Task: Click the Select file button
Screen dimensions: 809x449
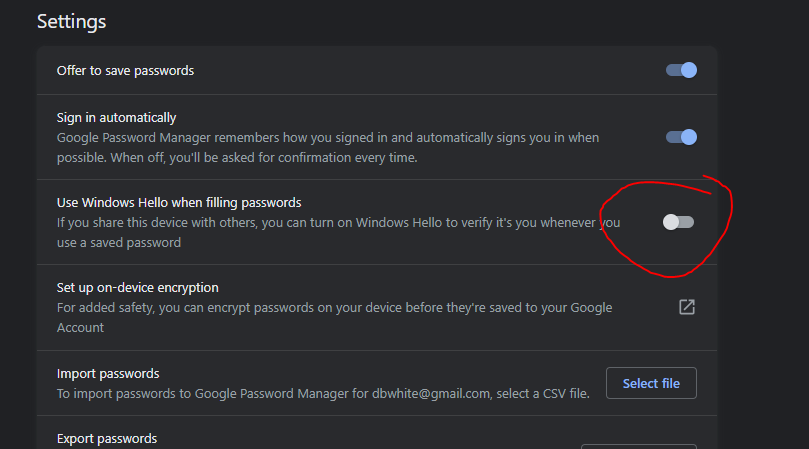Action: click(651, 383)
